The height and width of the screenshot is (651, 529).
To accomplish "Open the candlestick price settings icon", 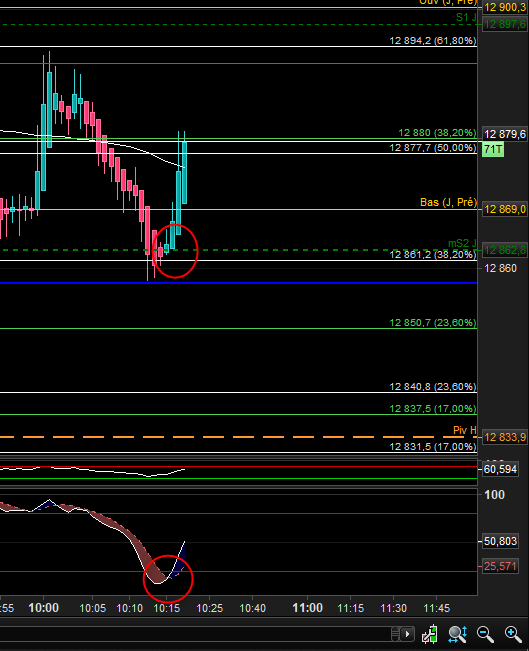I will pyautogui.click(x=430, y=634).
